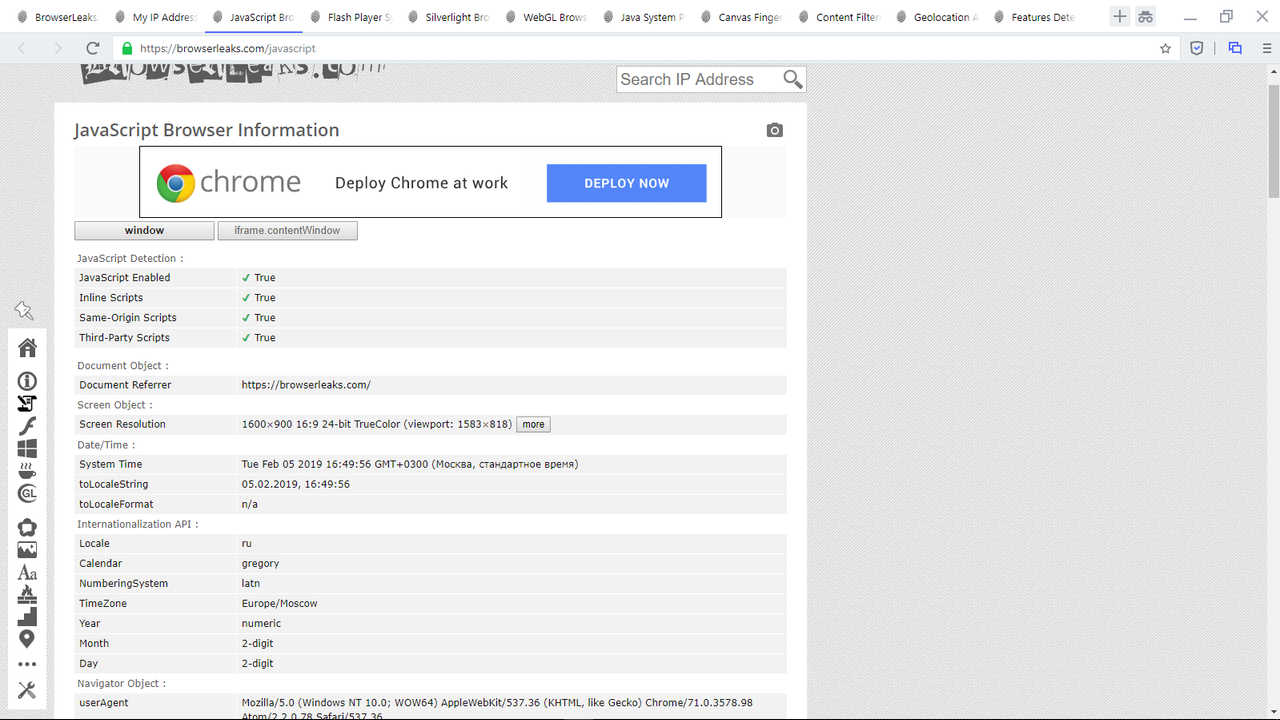Screen dimensions: 1280x720
Task: Click the userAgent row label
Action: [104, 703]
